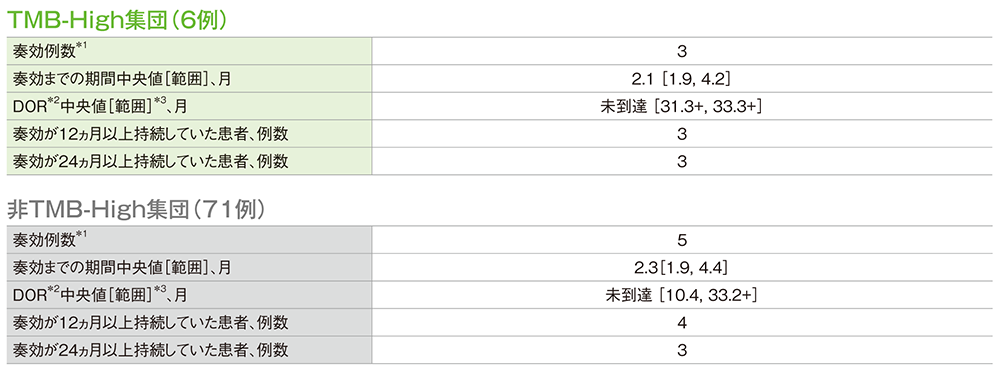Click 未到達 [31.3+, 33.3+] cell
The width and height of the screenshot is (1000, 375).
[x=682, y=107]
